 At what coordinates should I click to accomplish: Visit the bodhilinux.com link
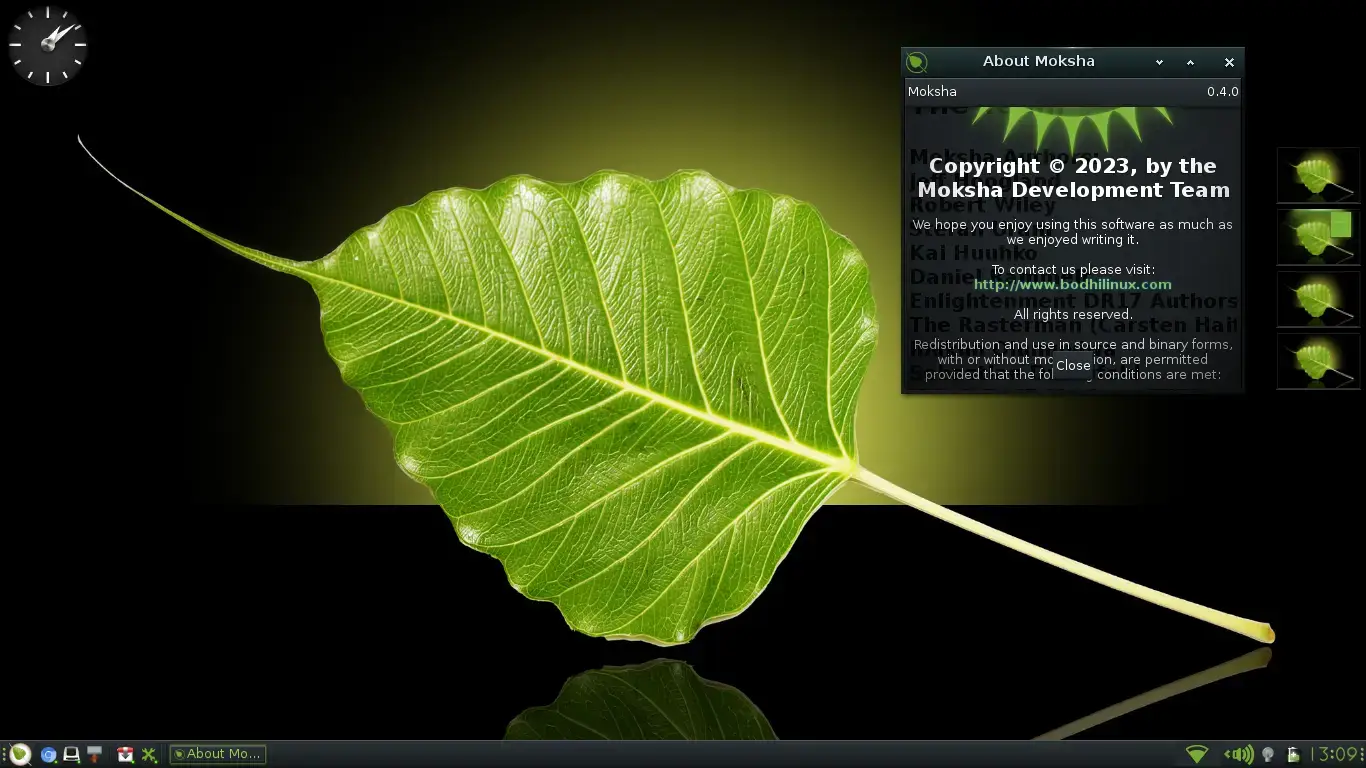(1072, 284)
